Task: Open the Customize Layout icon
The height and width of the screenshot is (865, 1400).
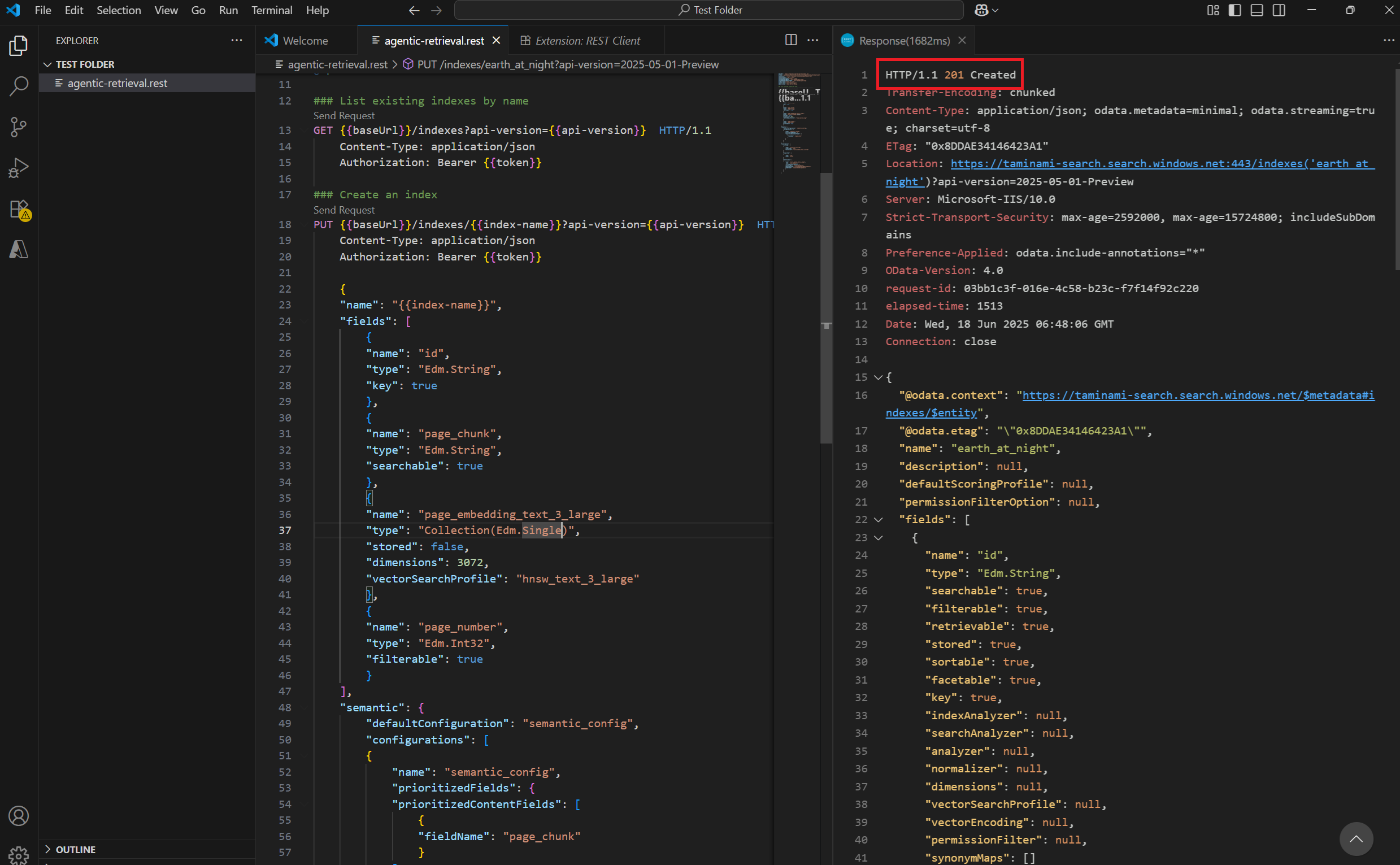Action: [1213, 10]
